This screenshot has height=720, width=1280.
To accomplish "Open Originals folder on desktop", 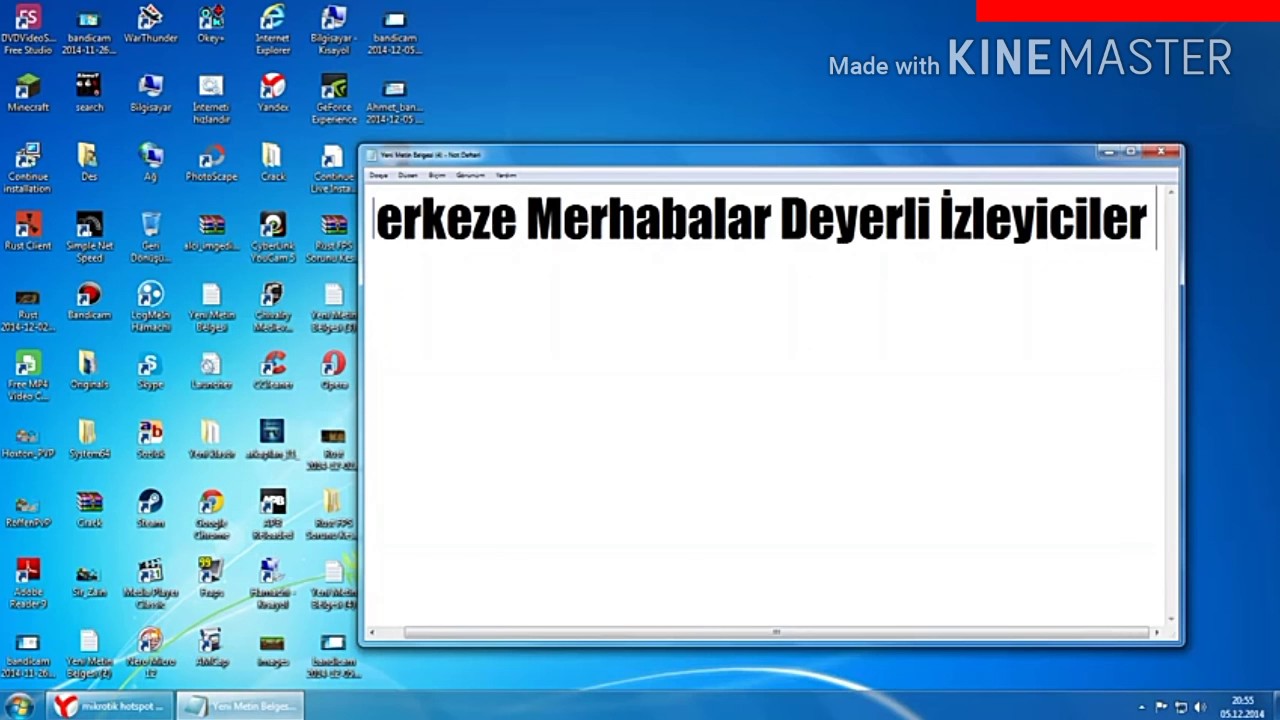I will [x=89, y=369].
